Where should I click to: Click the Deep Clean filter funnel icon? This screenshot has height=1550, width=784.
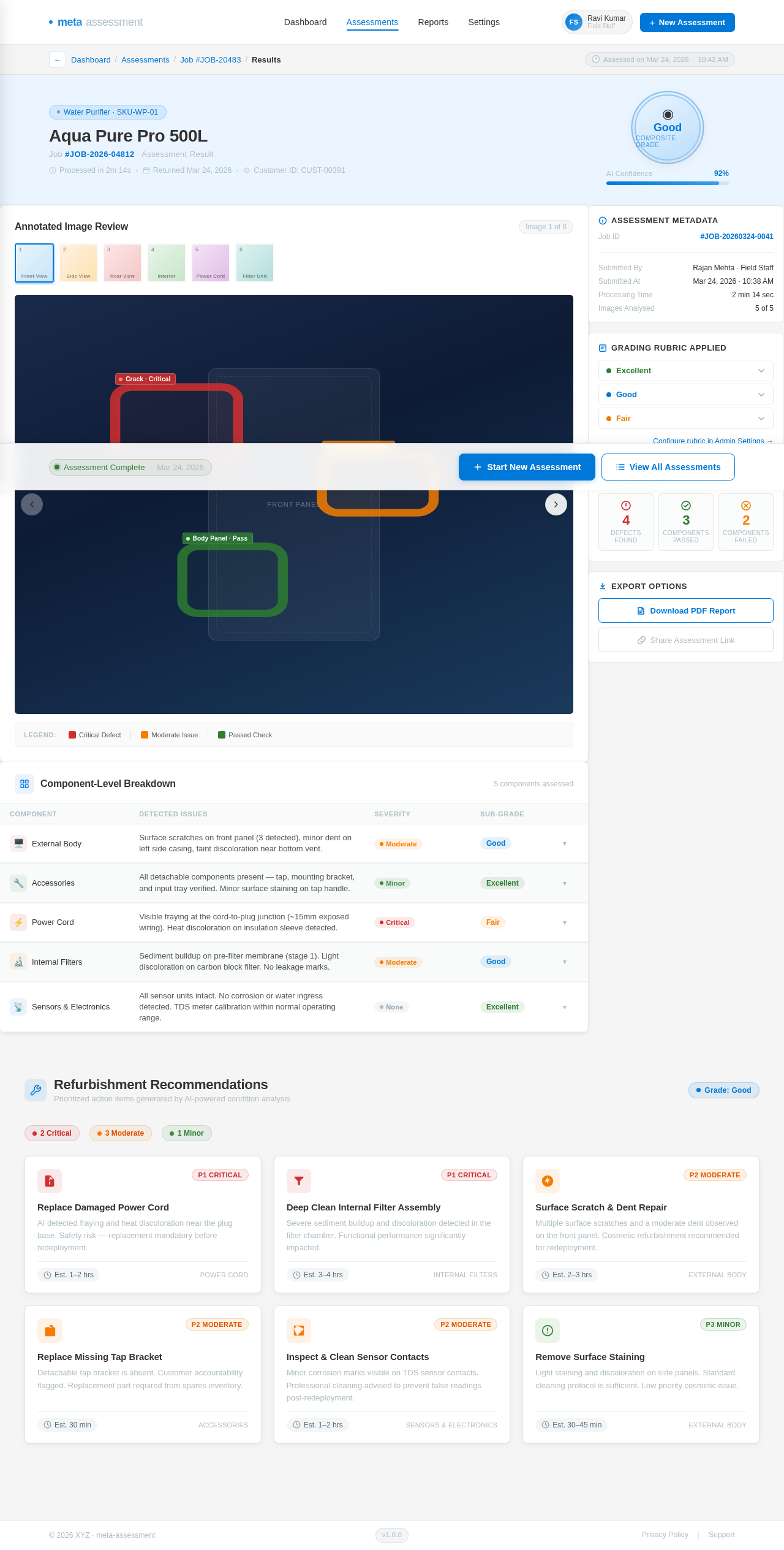coord(299,1181)
